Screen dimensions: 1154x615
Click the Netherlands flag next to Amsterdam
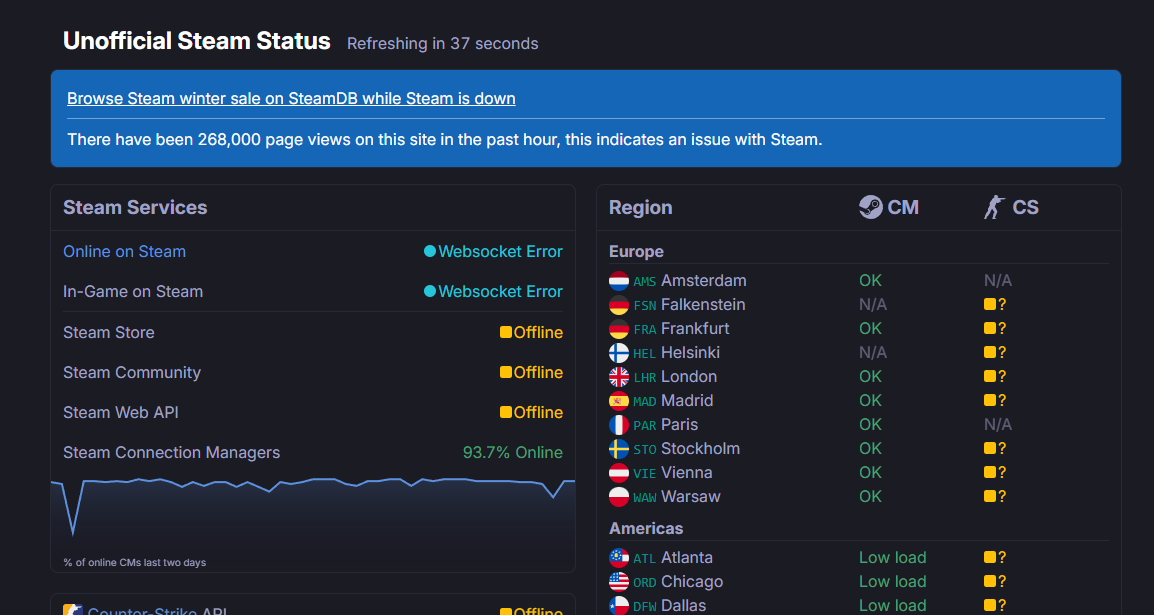(x=619, y=281)
